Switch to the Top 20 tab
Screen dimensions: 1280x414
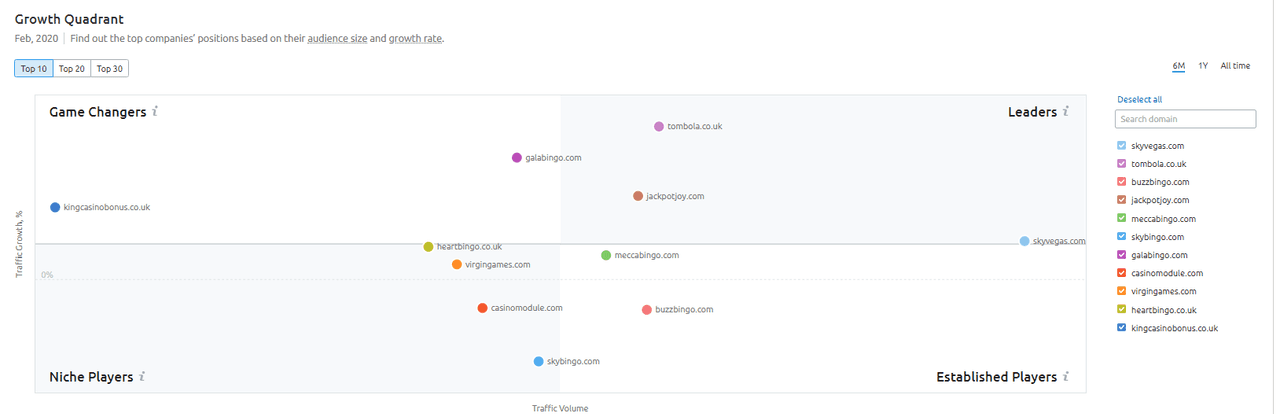tap(72, 69)
